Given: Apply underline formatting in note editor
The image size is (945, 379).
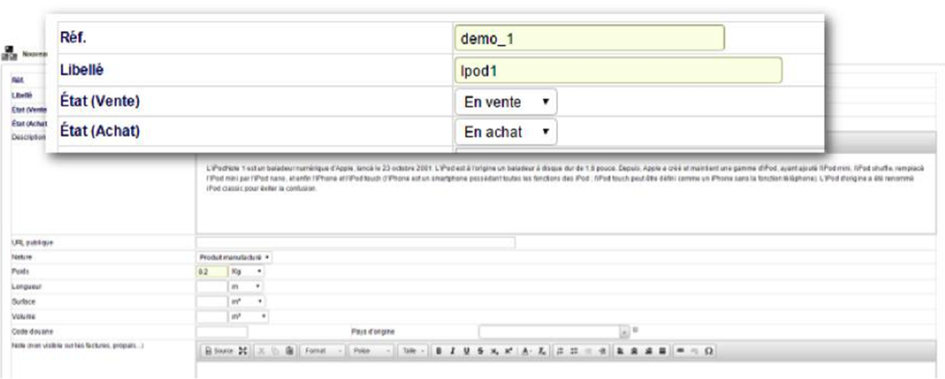Looking at the screenshot, I should click(x=466, y=351).
